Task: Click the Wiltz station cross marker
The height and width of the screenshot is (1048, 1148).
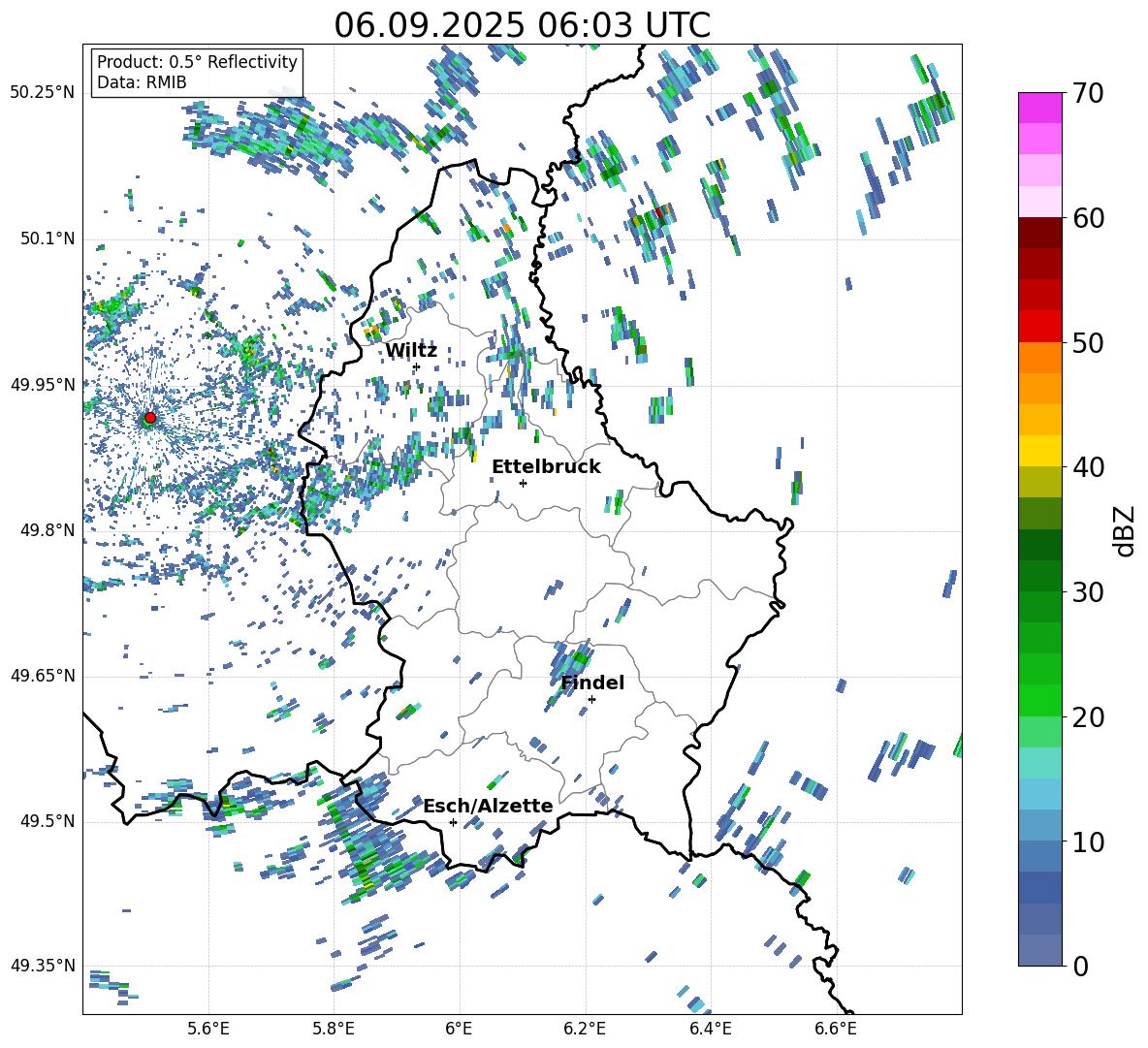Action: (416, 366)
